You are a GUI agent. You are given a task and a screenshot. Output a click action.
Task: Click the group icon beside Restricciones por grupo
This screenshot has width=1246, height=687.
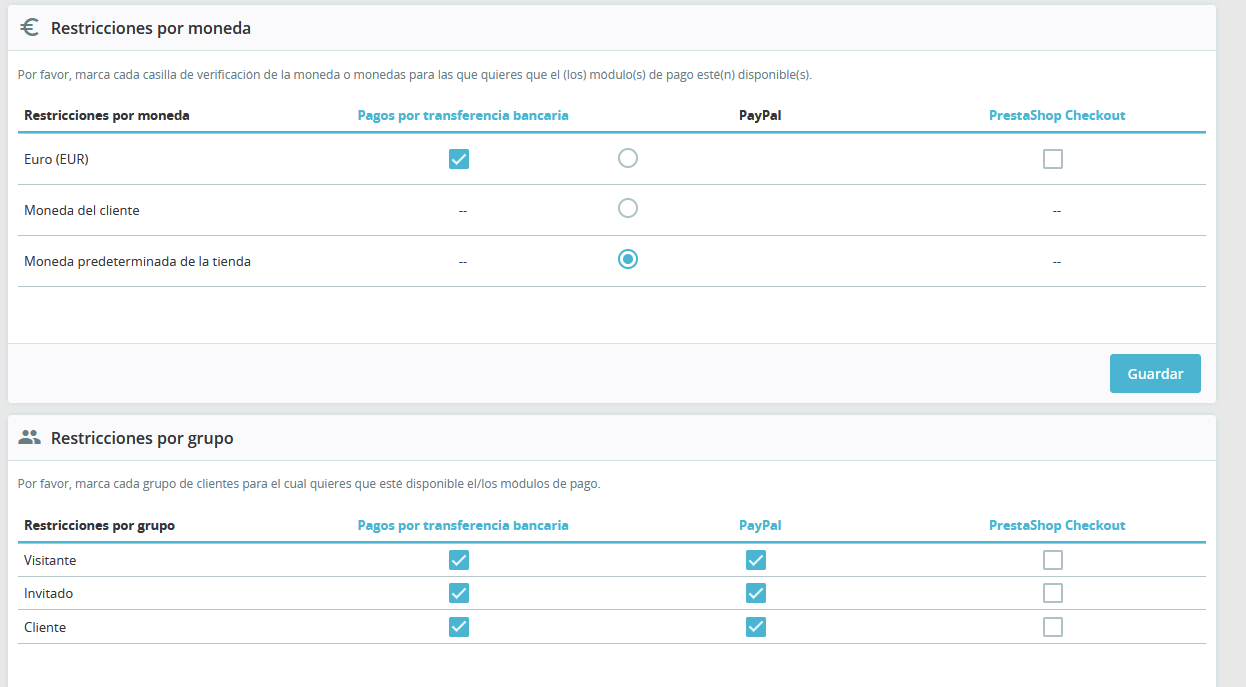coord(29,437)
